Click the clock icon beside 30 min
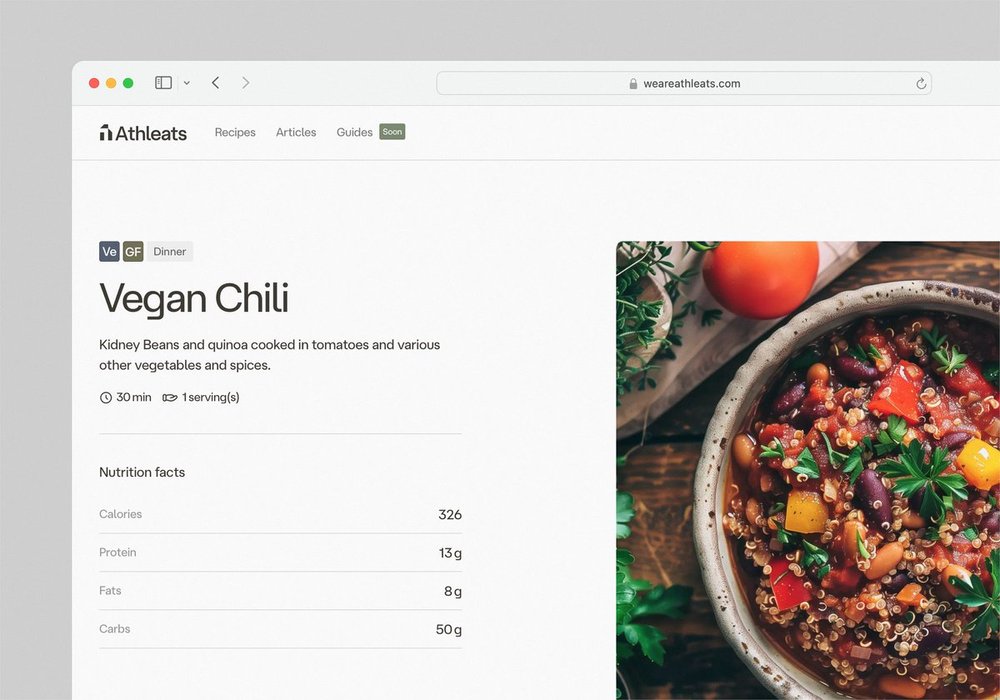Image resolution: width=1000 pixels, height=700 pixels. point(106,398)
